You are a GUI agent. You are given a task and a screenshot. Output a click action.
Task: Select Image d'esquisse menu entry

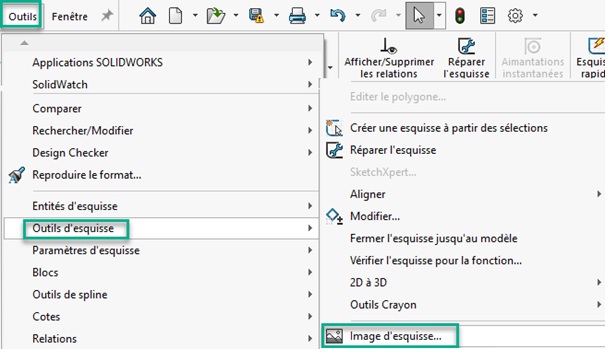click(x=464, y=336)
